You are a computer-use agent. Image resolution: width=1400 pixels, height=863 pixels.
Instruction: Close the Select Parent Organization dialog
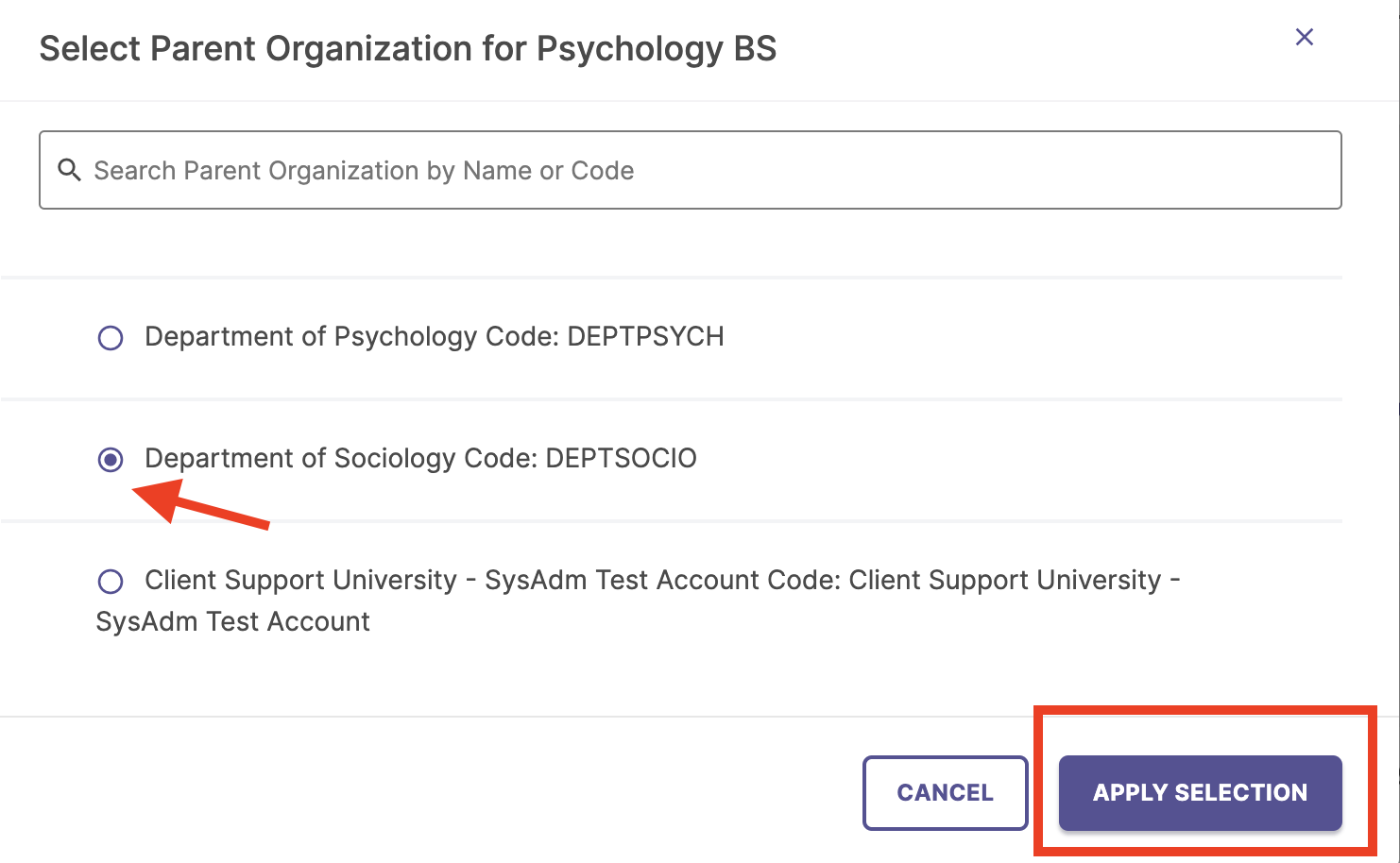point(1304,37)
